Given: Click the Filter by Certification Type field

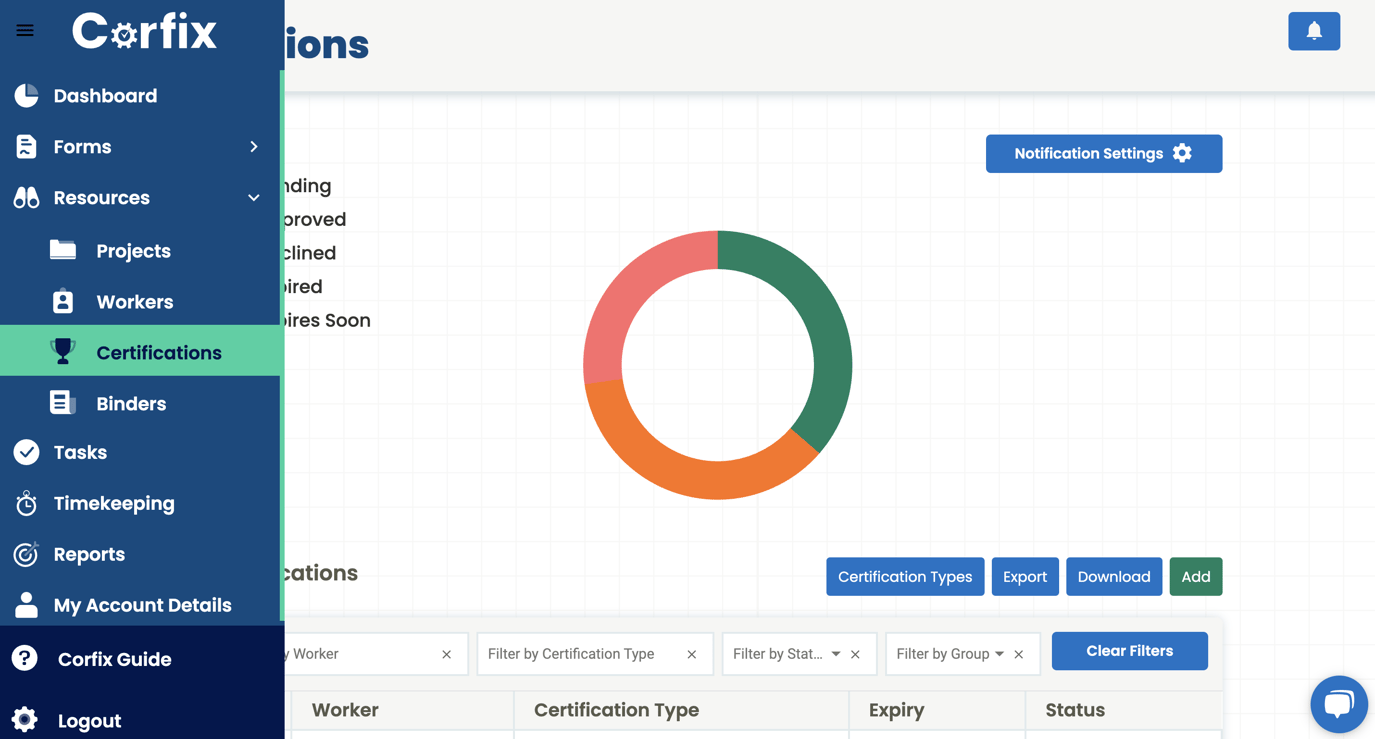Looking at the screenshot, I should 595,654.
